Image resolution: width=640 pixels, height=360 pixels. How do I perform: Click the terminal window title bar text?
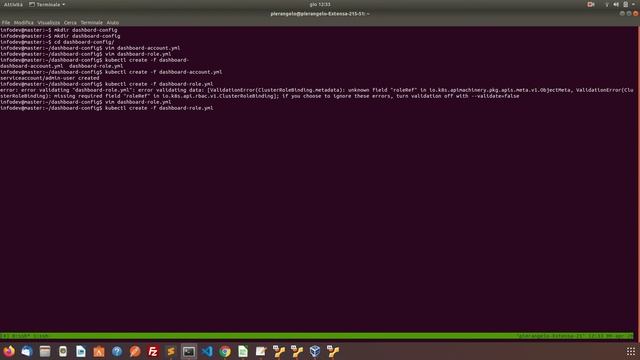pos(320,14)
